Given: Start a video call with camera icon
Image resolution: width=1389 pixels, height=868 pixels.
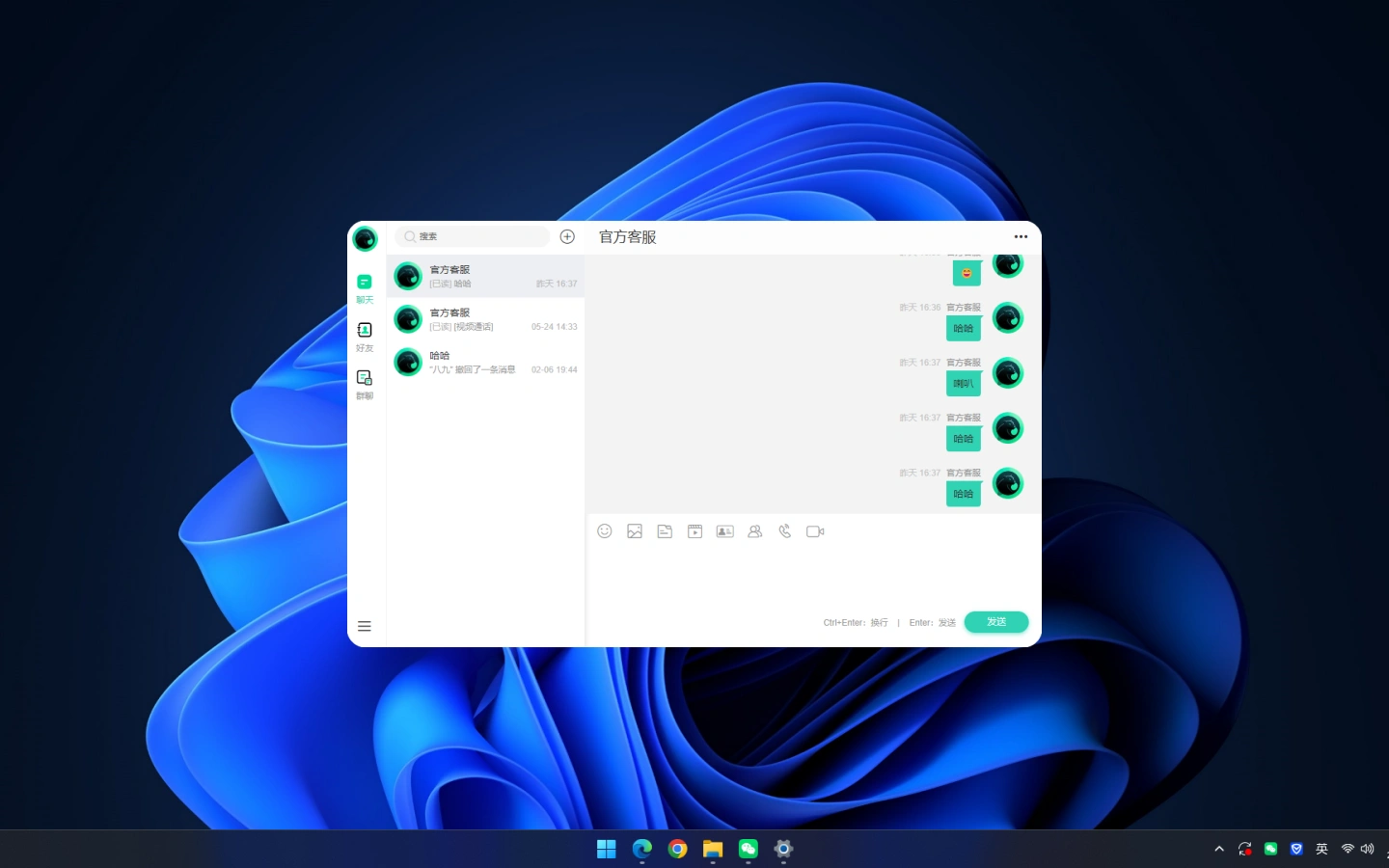Looking at the screenshot, I should 815,531.
